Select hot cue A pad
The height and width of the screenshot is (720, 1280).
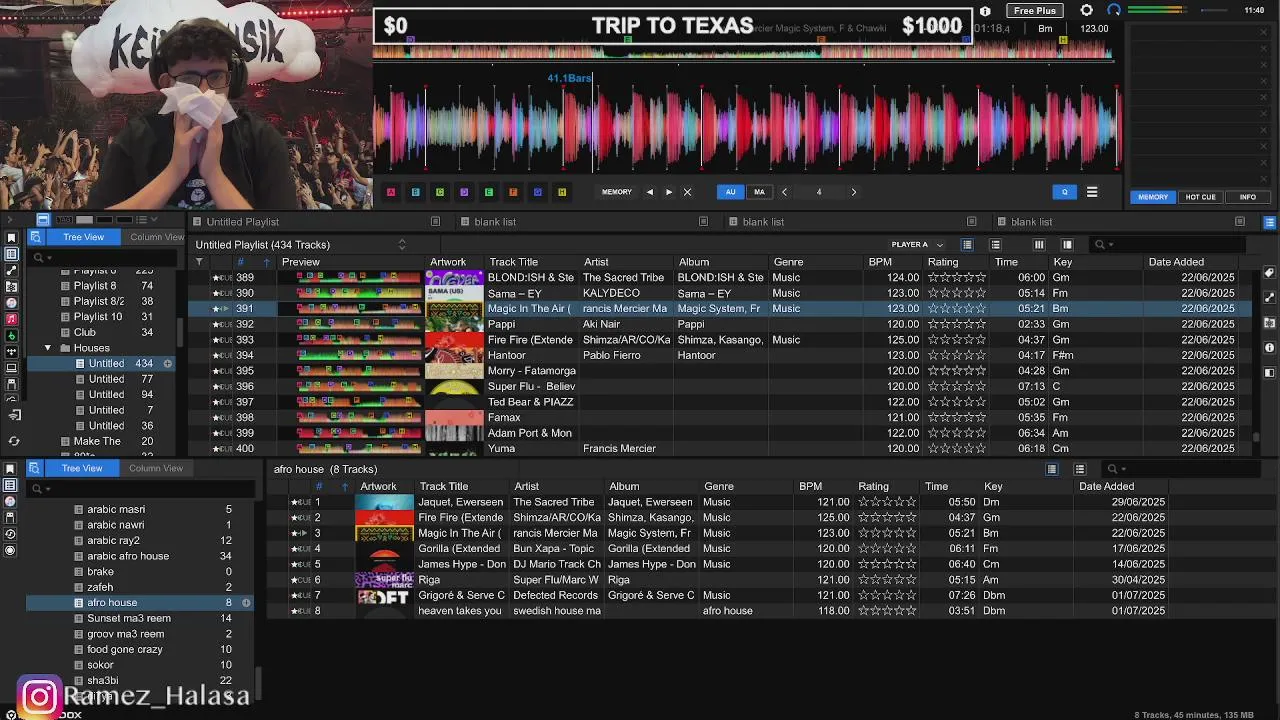(x=391, y=192)
